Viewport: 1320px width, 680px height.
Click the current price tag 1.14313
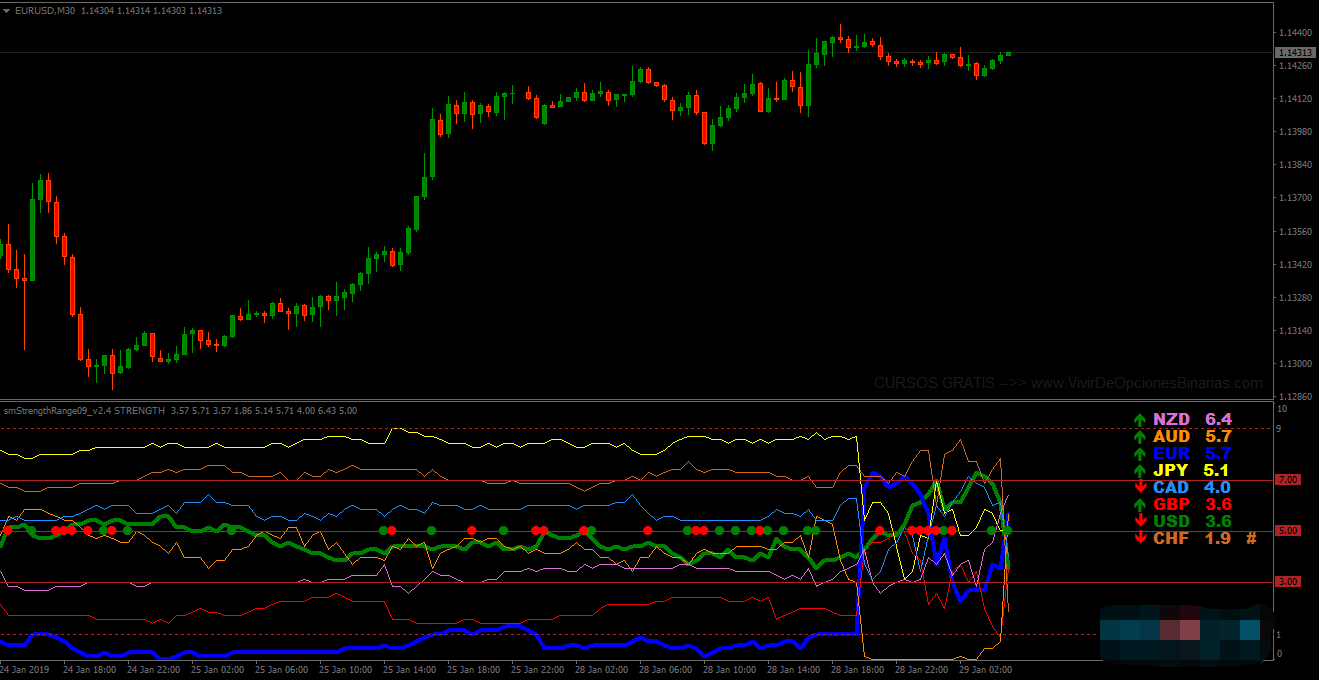click(1295, 52)
